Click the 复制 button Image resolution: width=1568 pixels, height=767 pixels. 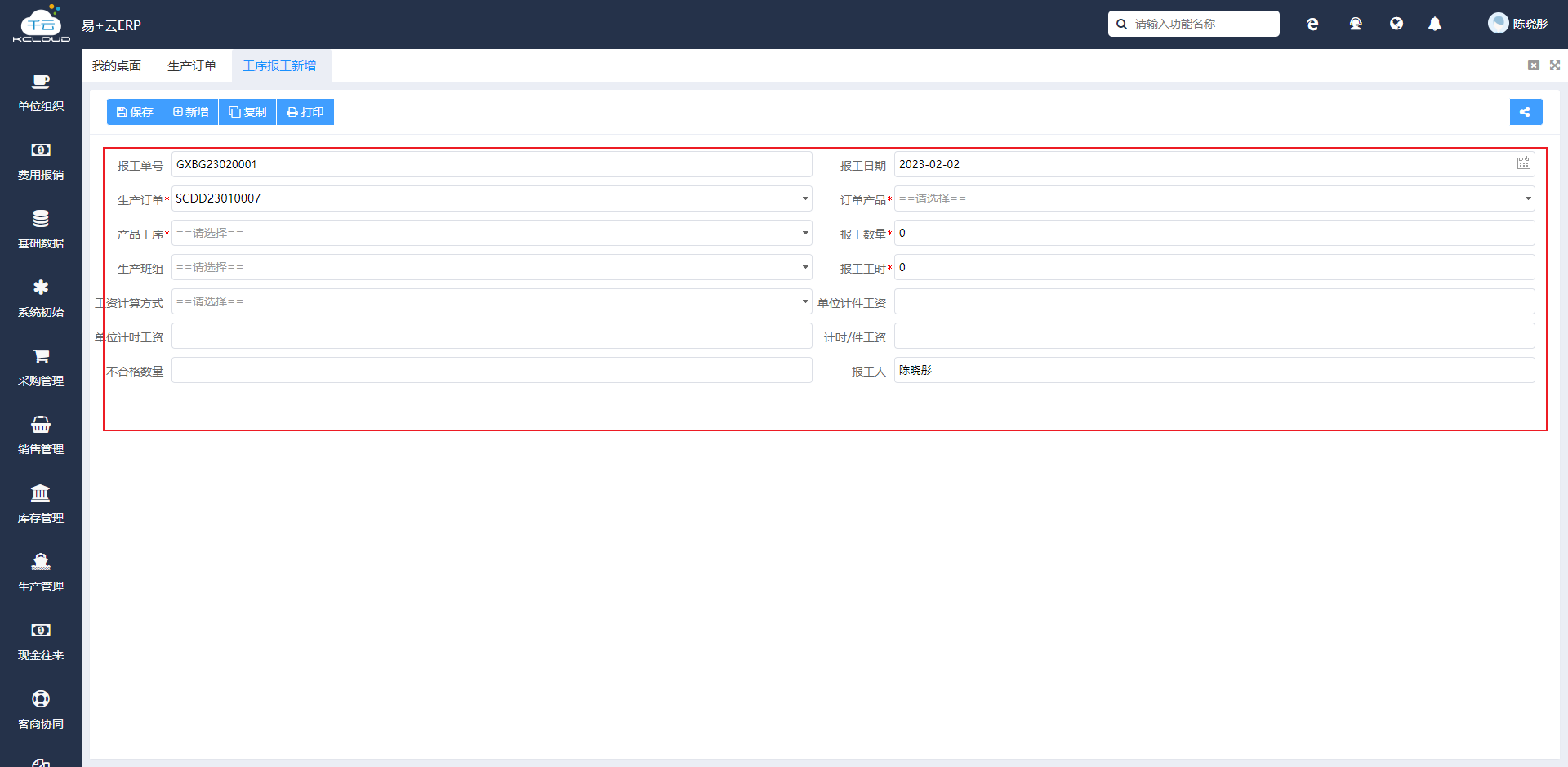click(x=247, y=112)
